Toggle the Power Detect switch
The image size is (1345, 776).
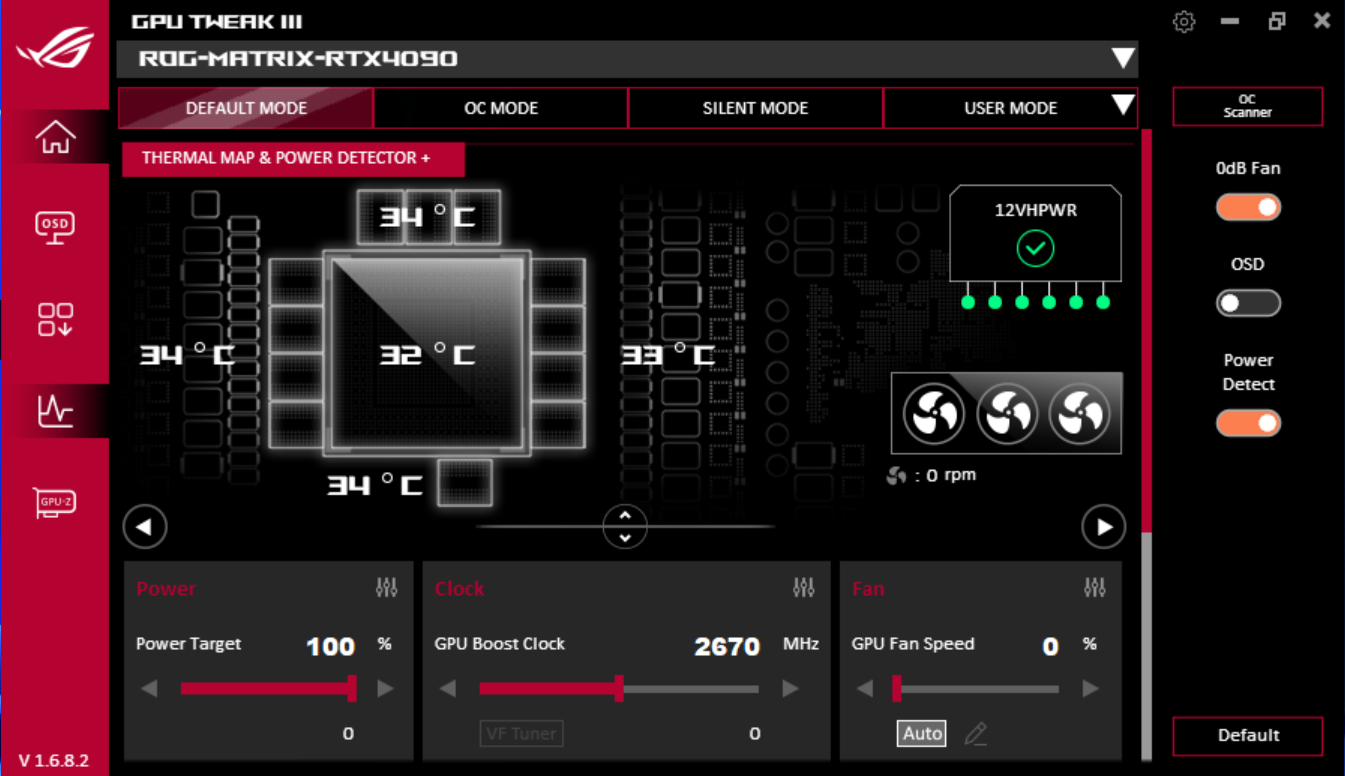click(x=1248, y=423)
